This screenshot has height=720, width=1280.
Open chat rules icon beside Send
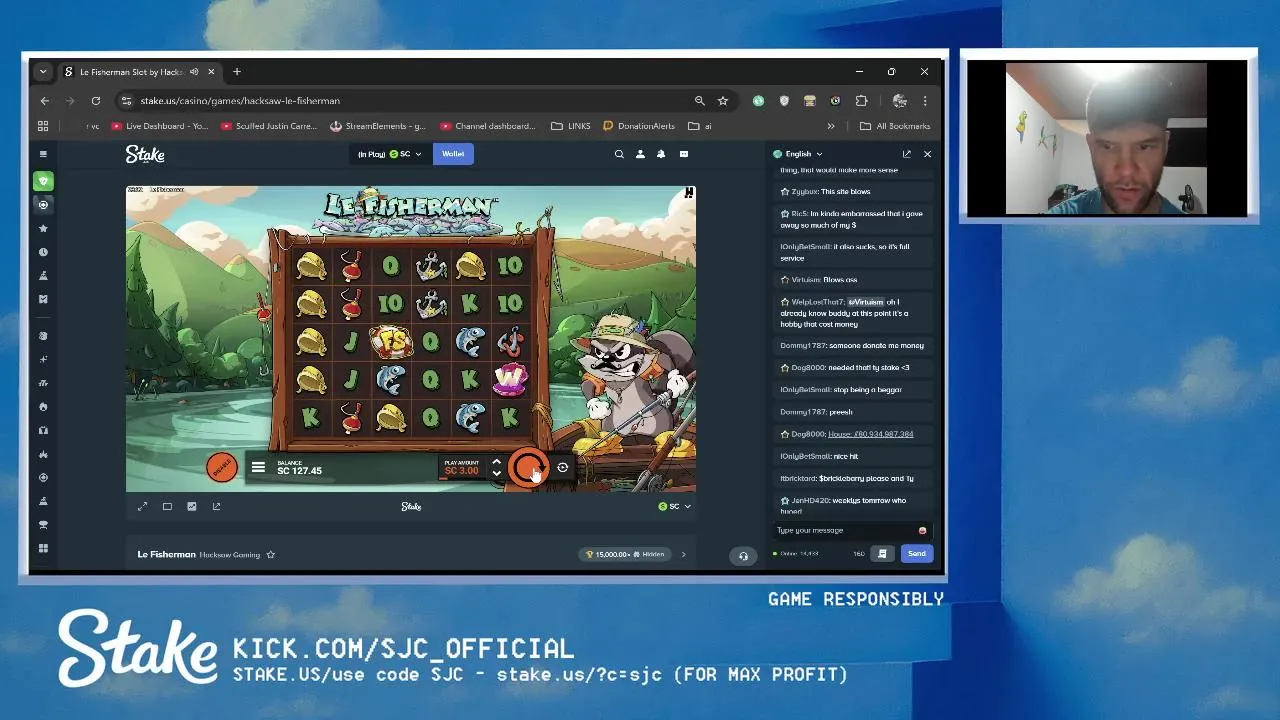882,553
